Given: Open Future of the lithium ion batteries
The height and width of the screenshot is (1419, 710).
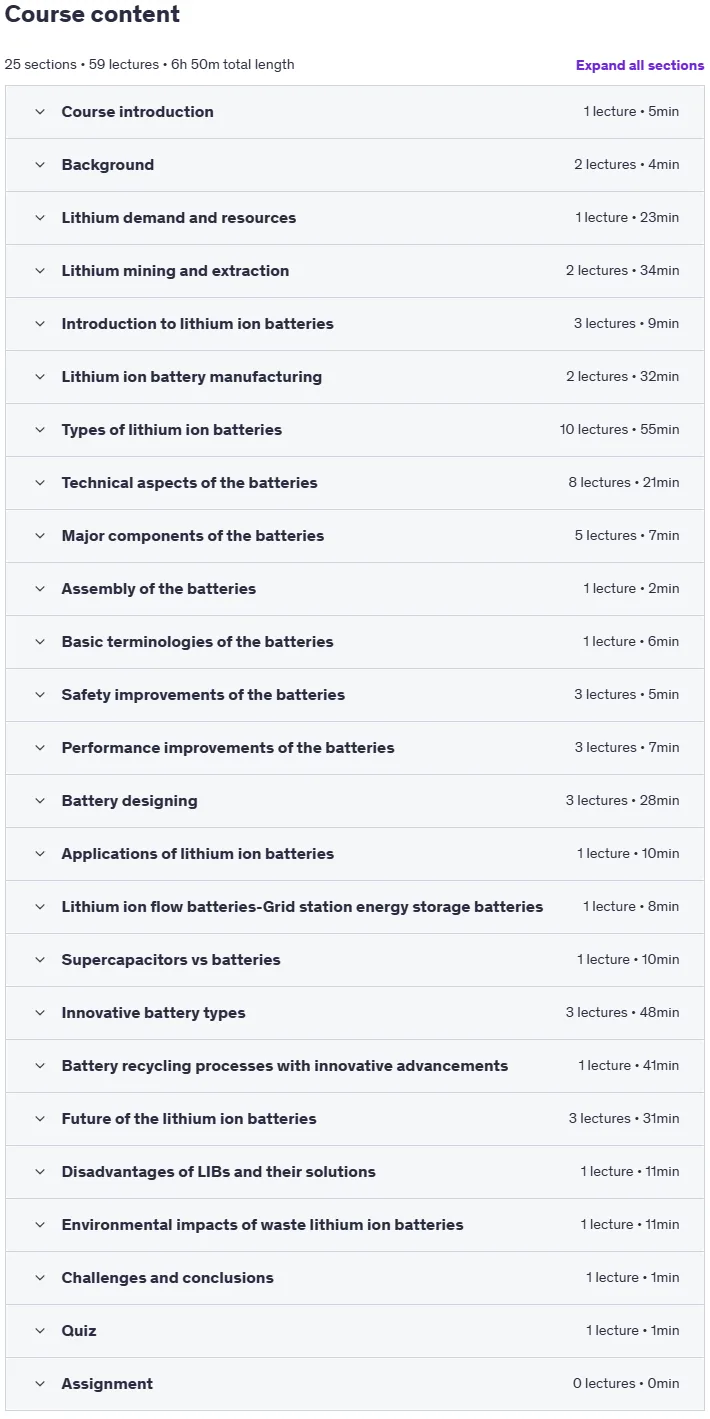Looking at the screenshot, I should tap(355, 1119).
